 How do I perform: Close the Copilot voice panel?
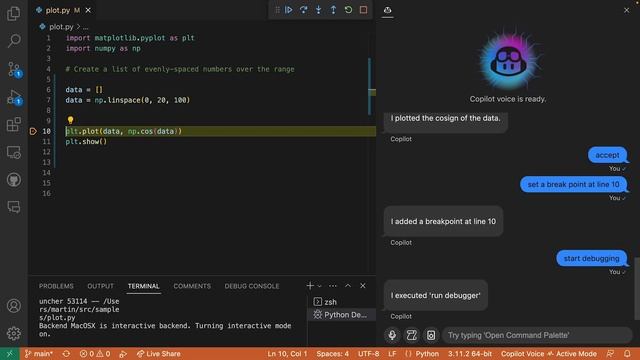coord(627,10)
